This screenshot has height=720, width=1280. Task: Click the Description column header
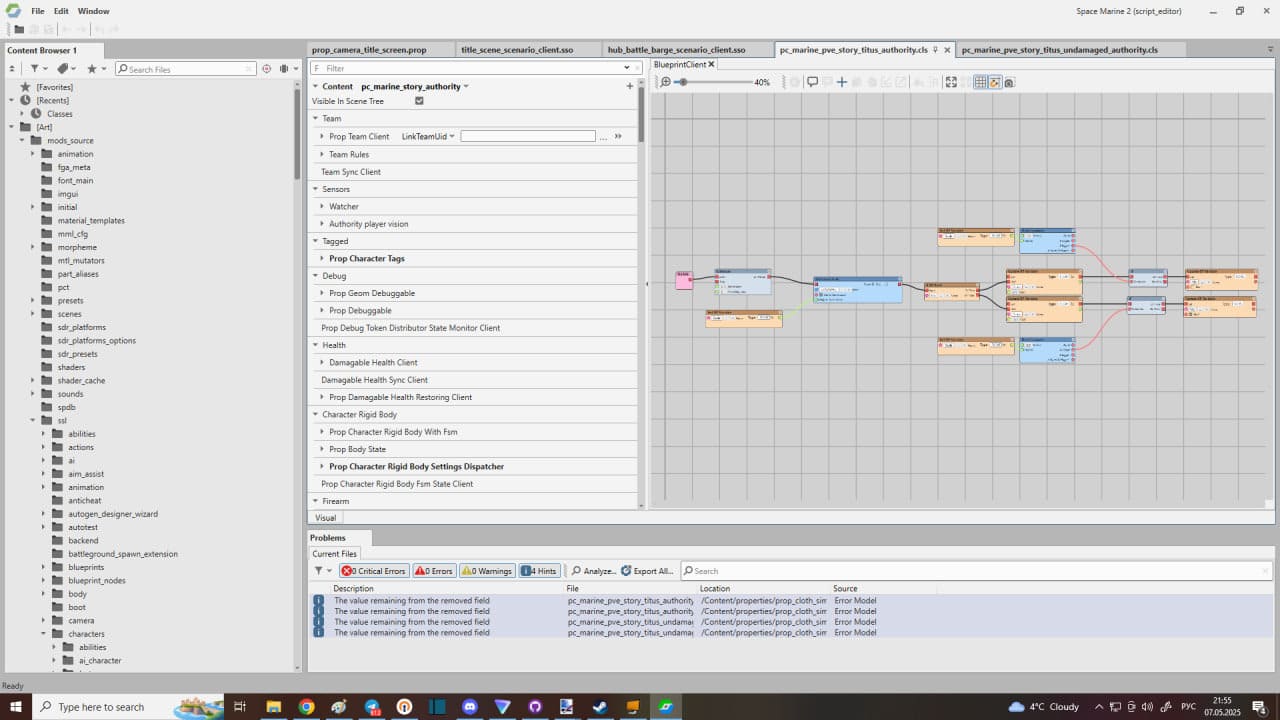tap(353, 589)
